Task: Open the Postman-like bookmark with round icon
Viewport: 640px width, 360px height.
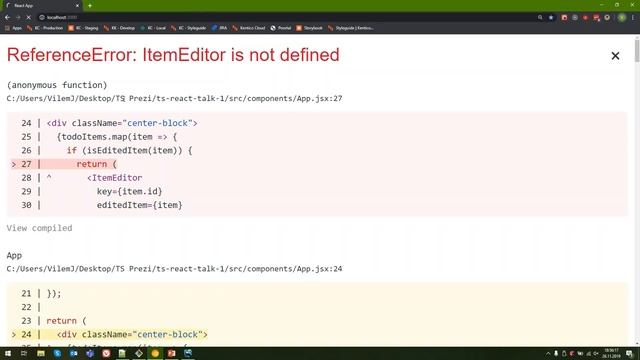Action: [281, 28]
